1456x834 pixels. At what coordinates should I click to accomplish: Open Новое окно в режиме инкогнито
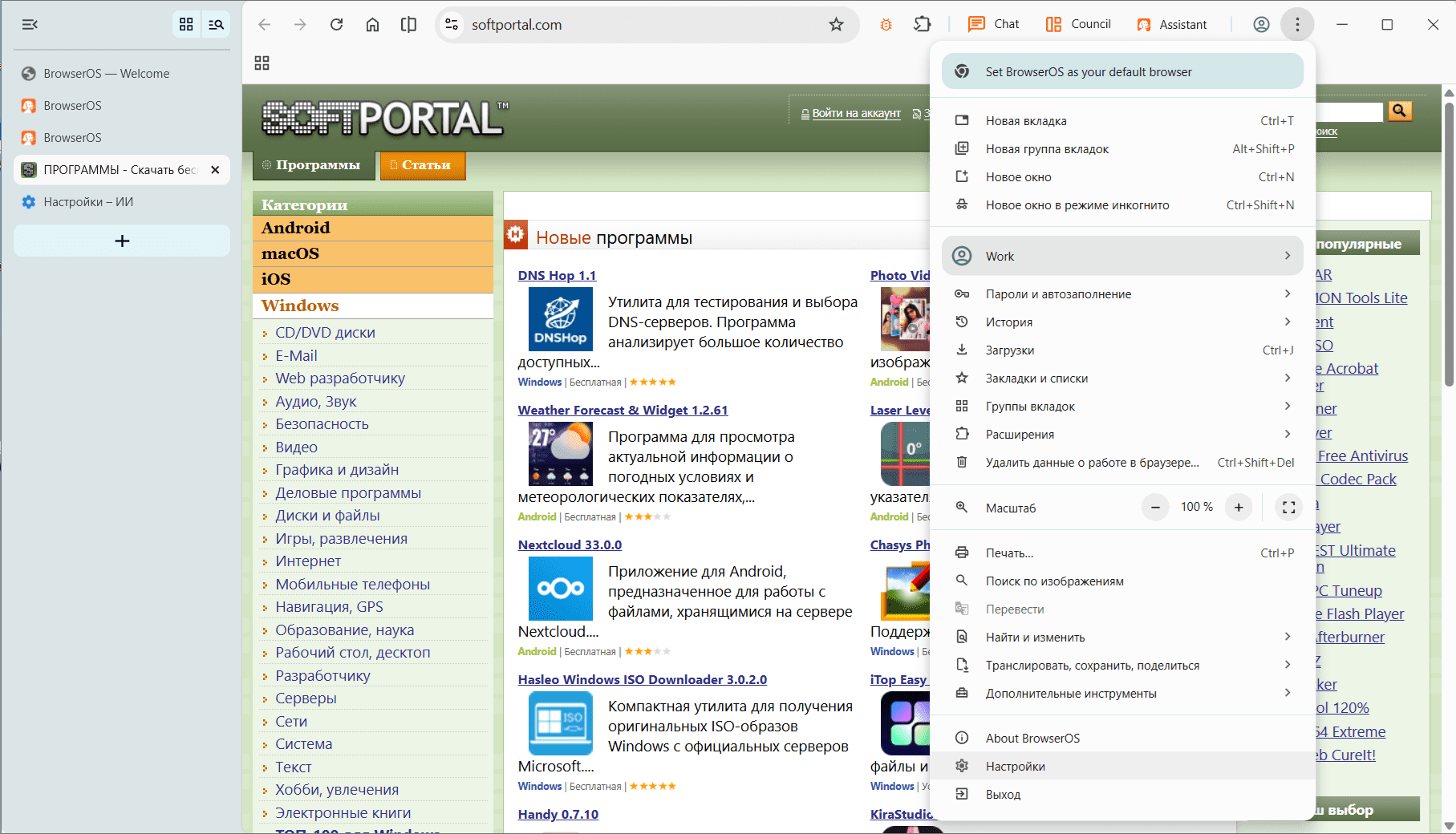pyautogui.click(x=1122, y=205)
